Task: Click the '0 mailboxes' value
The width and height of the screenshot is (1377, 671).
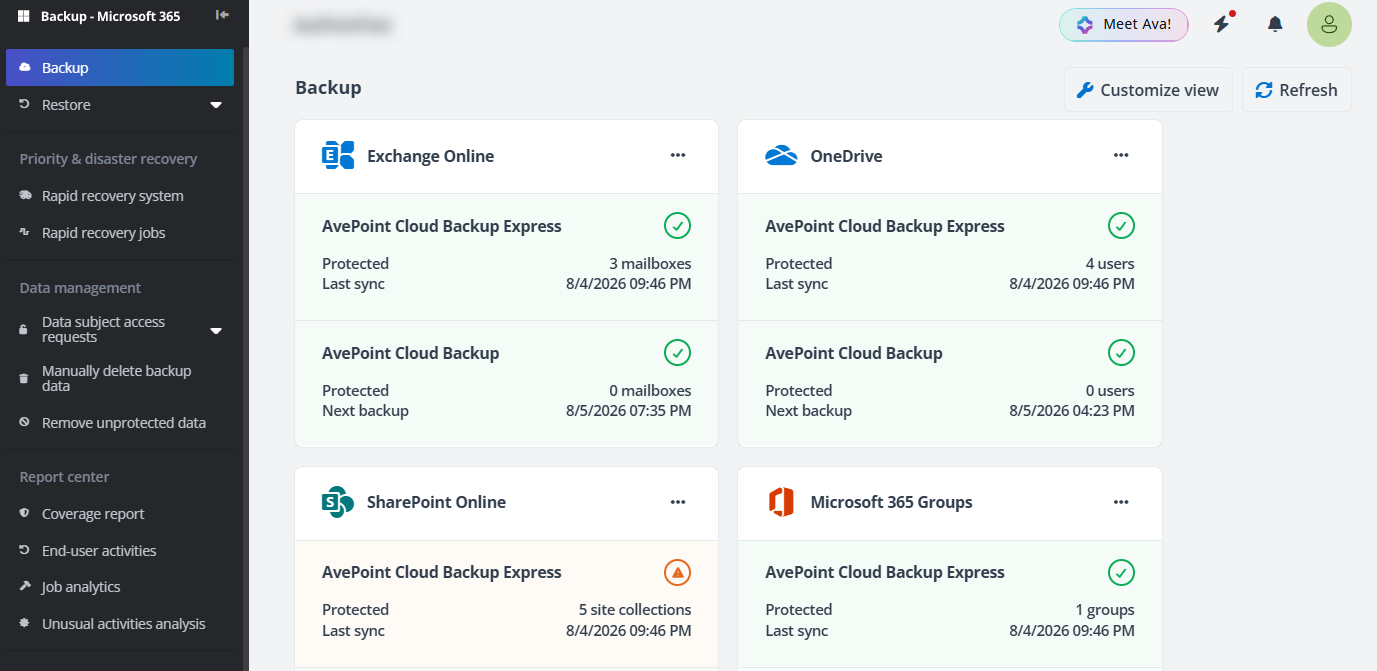Action: pos(650,391)
